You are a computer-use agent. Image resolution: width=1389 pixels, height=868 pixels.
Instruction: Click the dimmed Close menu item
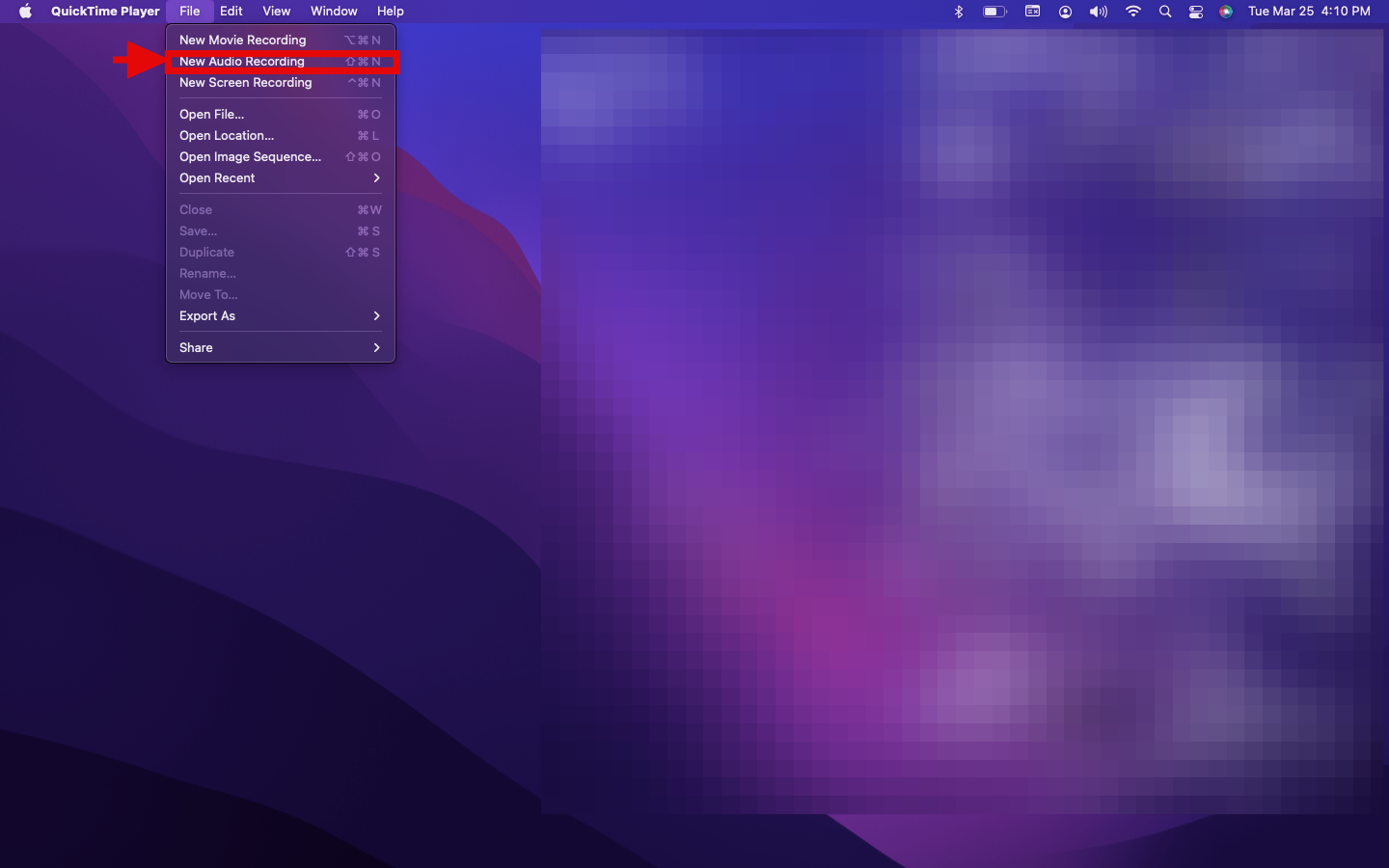(x=281, y=209)
